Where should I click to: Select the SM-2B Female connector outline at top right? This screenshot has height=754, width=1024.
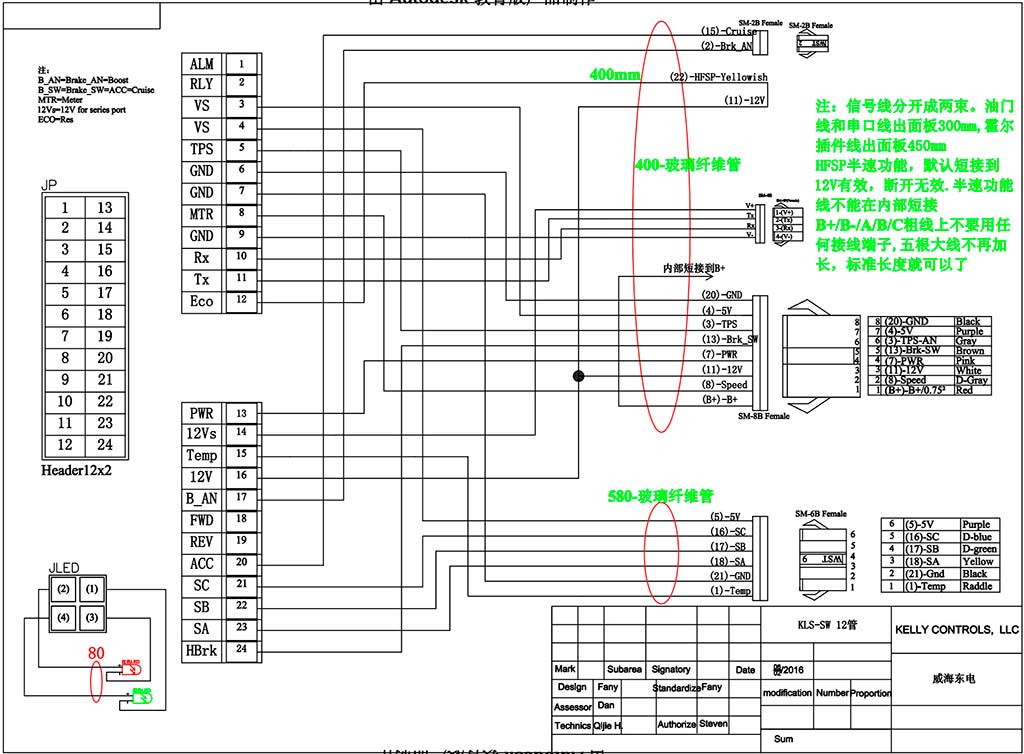tap(811, 43)
